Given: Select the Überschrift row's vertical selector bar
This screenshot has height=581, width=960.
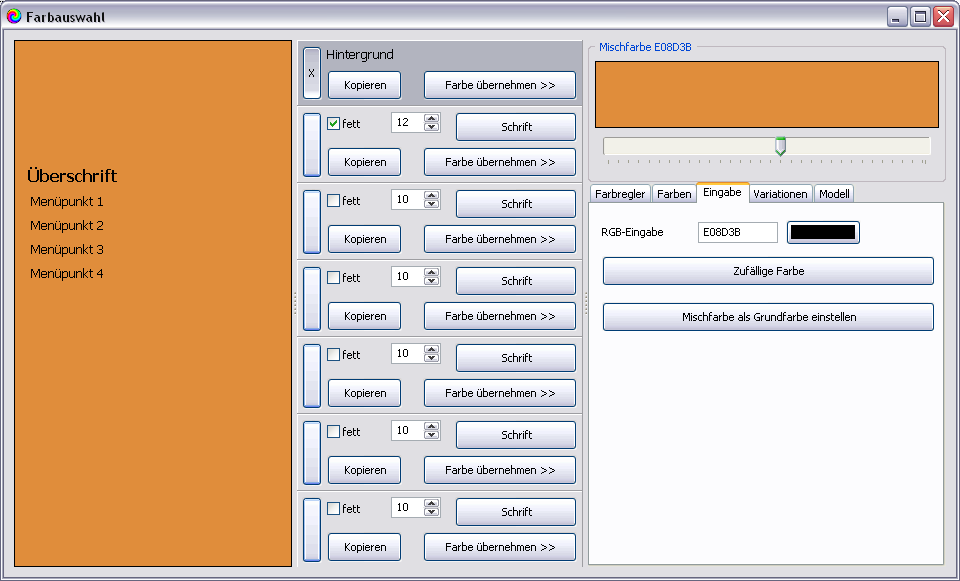Looking at the screenshot, I should point(312,144).
